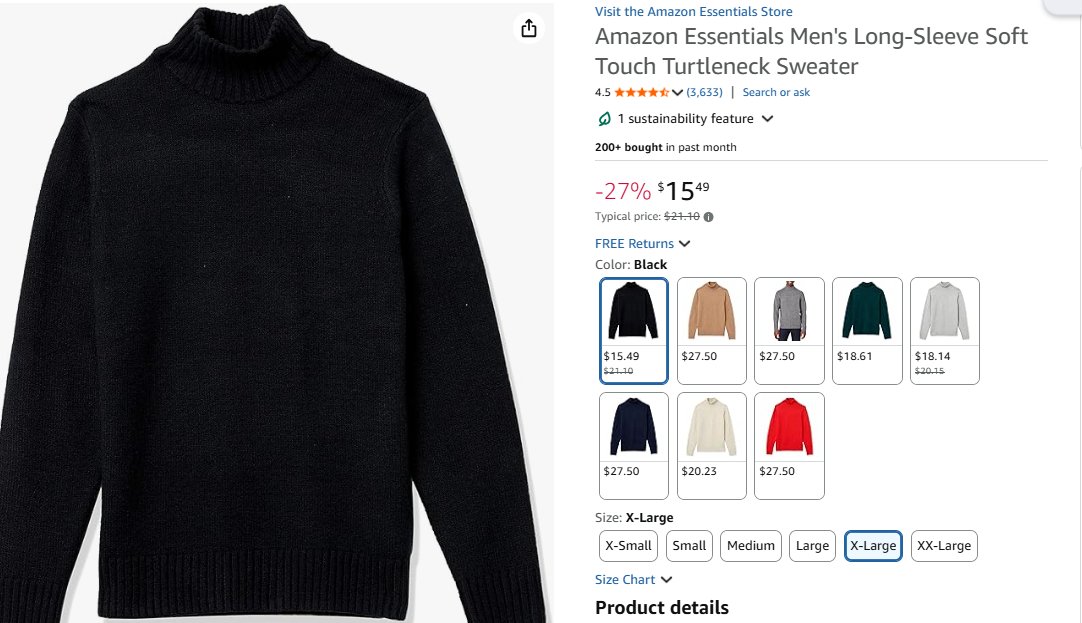Pick the red sweater color swatch
The image size is (1082, 623).
tap(790, 445)
